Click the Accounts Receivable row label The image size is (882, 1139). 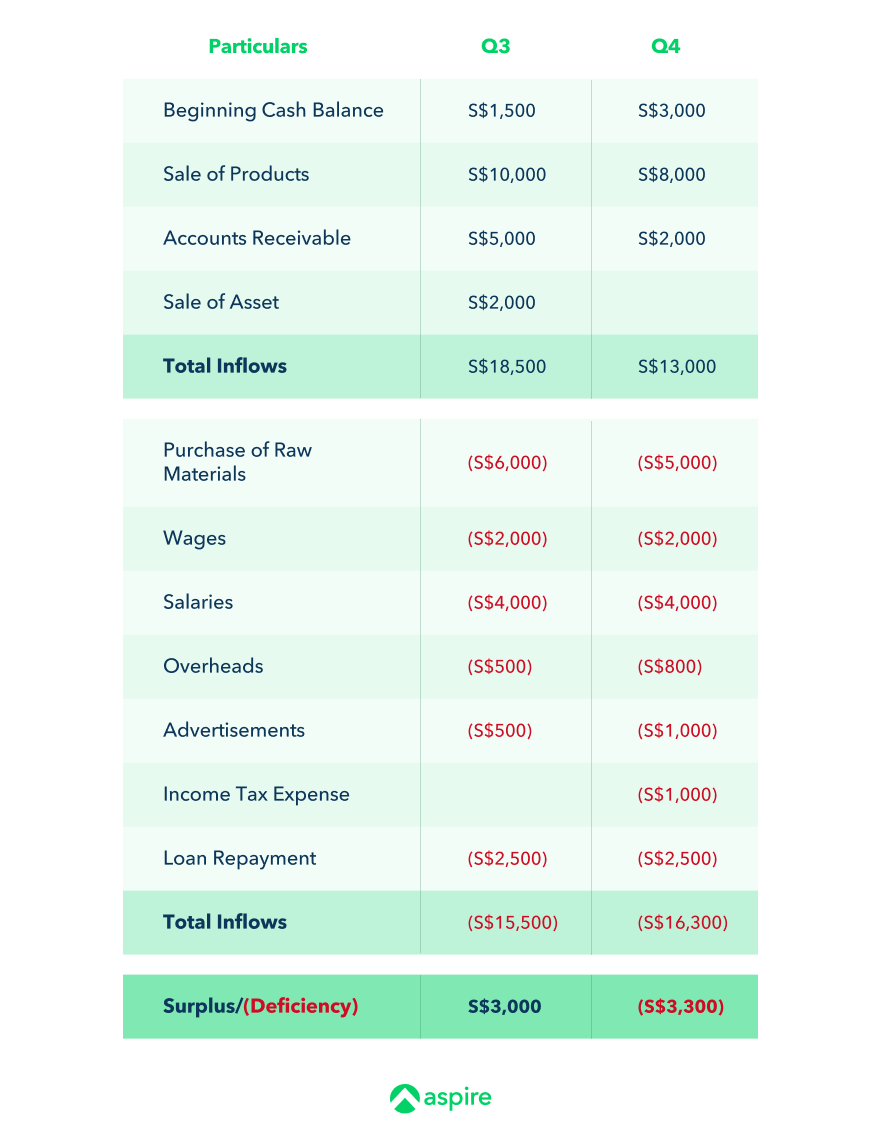(257, 238)
